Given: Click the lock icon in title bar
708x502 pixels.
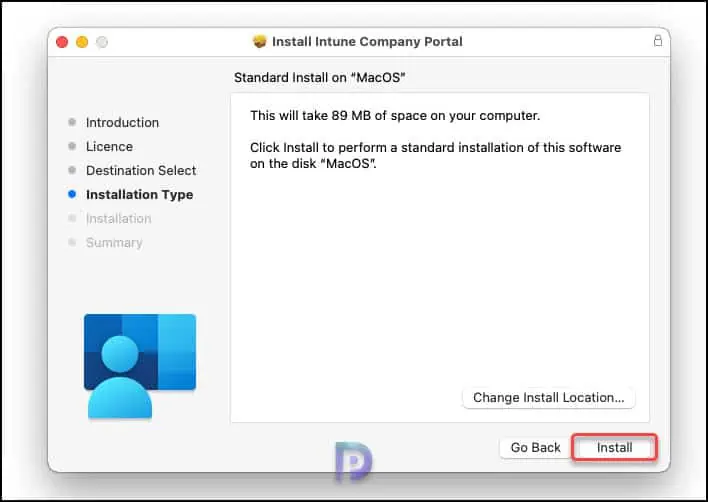Looking at the screenshot, I should (658, 41).
